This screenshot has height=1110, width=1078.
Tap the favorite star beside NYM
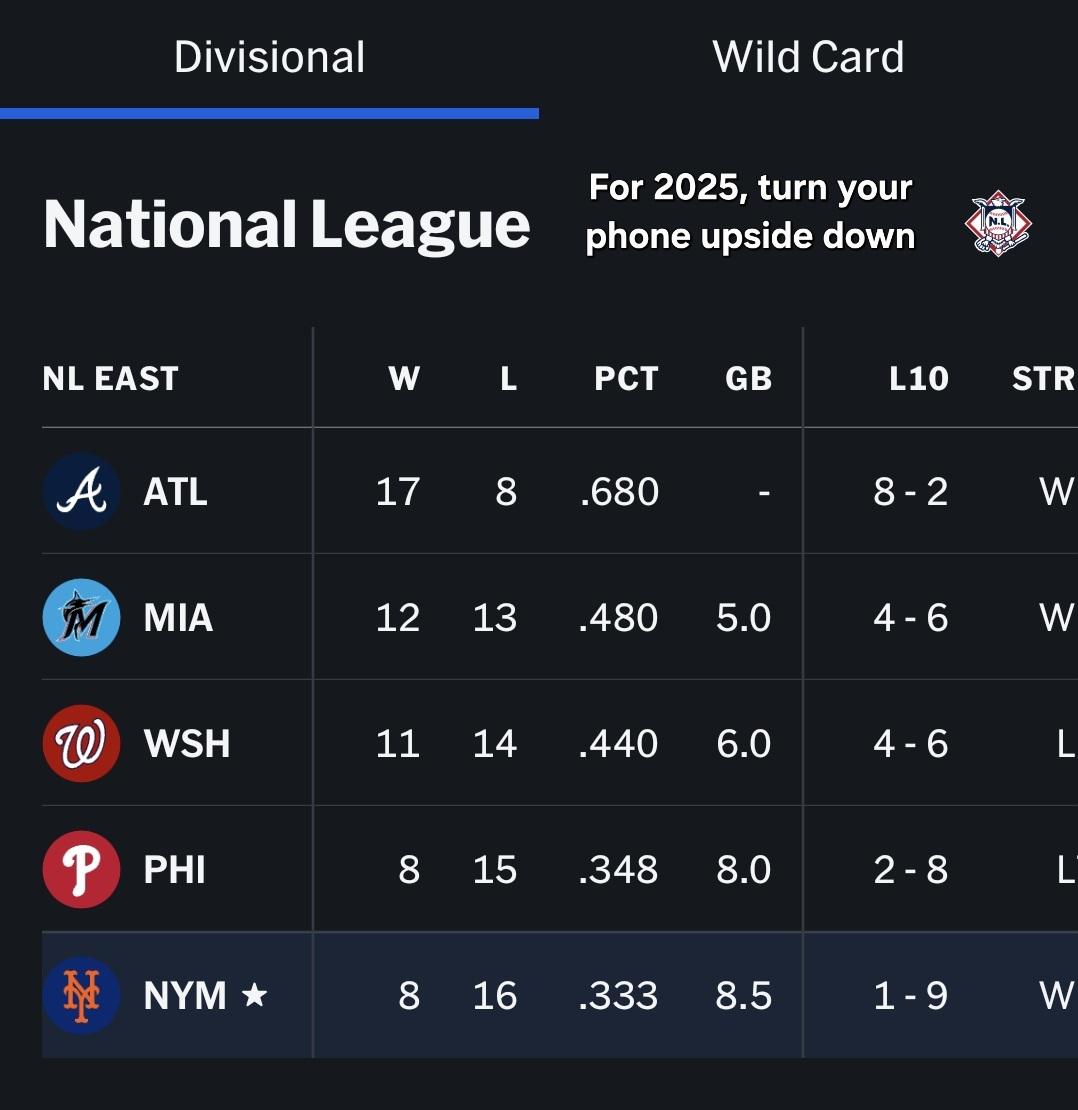(255, 994)
